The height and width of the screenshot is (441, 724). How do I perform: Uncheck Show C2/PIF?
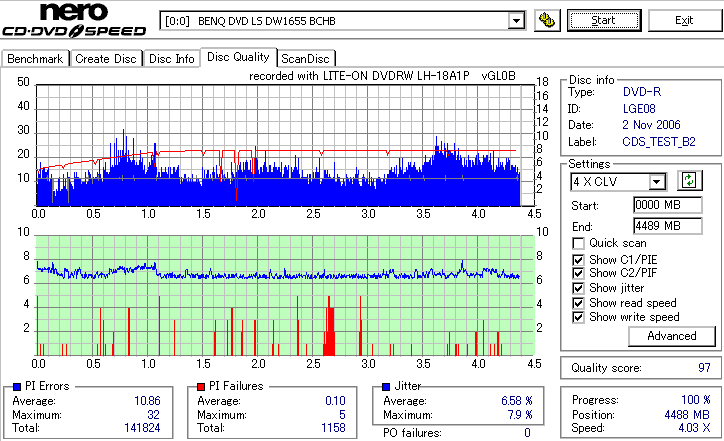pos(578,273)
